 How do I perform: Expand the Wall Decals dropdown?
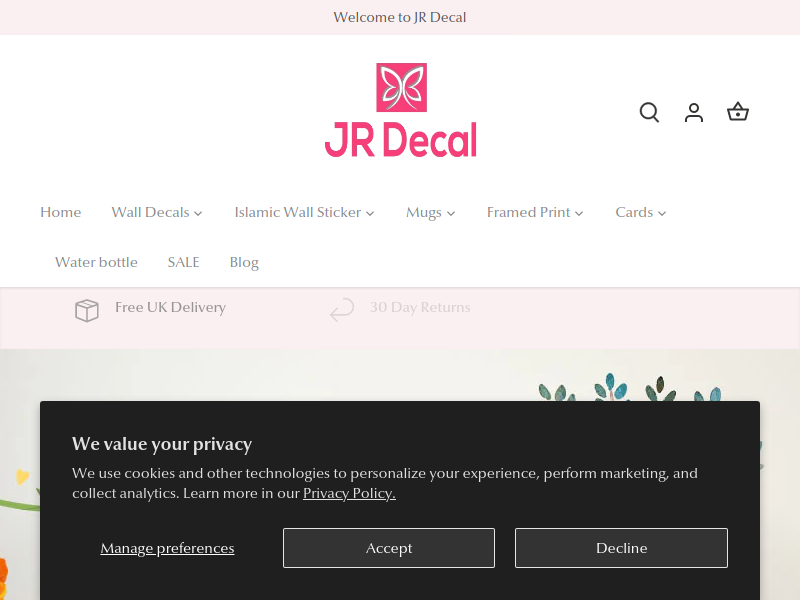point(157,212)
